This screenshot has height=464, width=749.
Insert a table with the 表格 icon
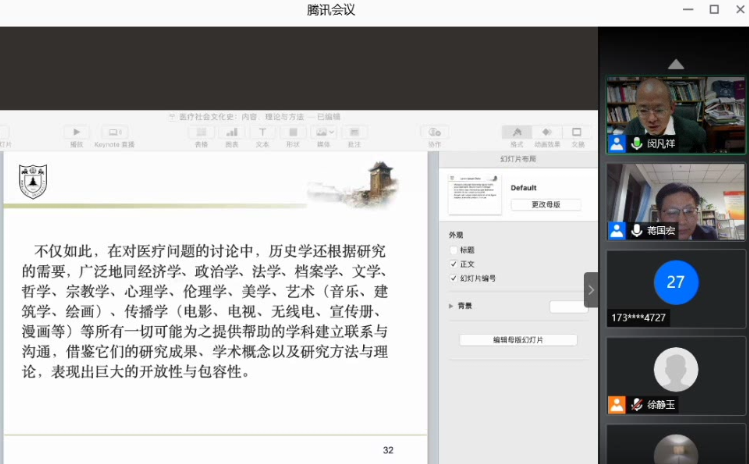click(x=201, y=132)
